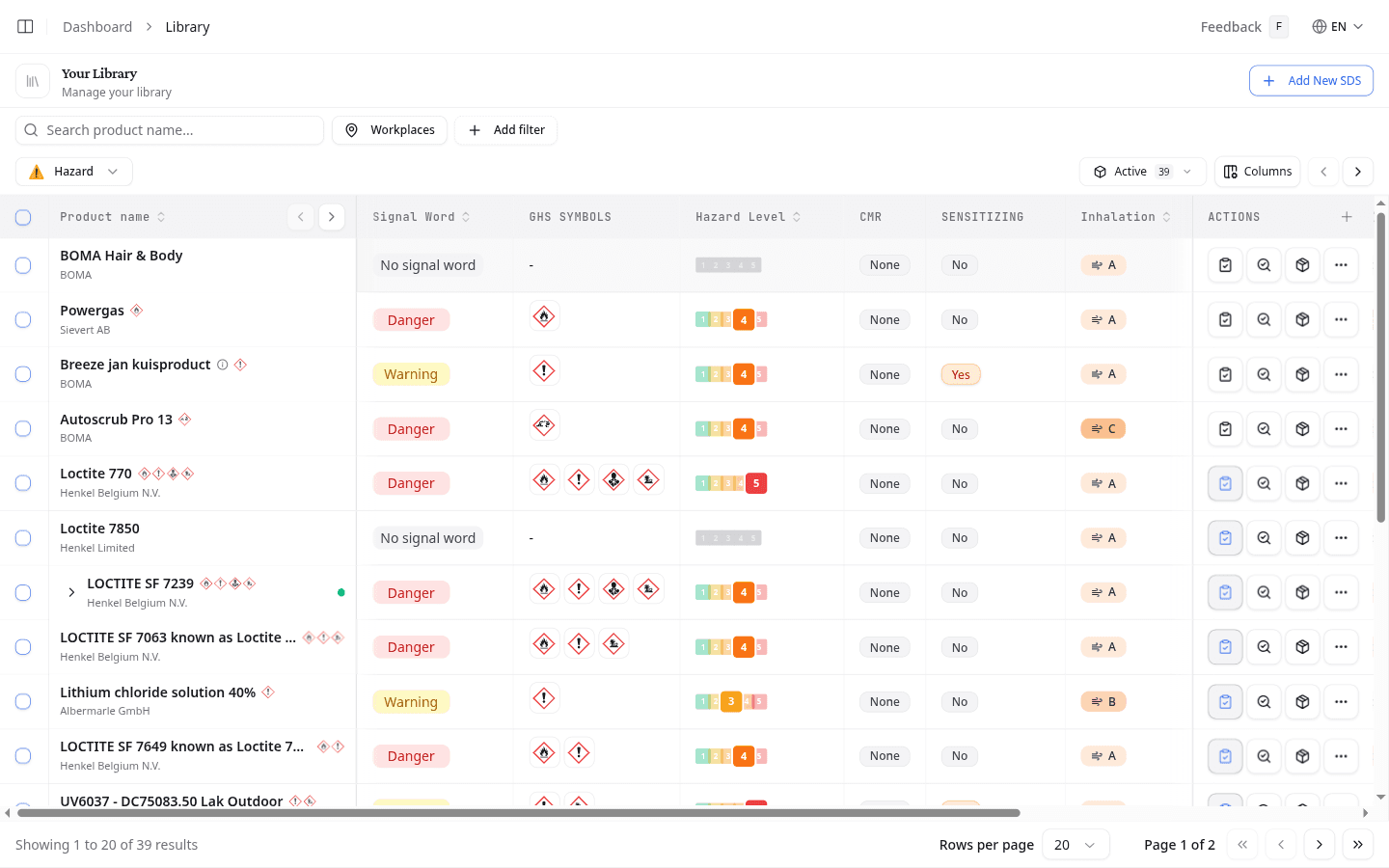The height and width of the screenshot is (868, 1389).
Task: Sort by Signal Word column
Action: point(422,217)
